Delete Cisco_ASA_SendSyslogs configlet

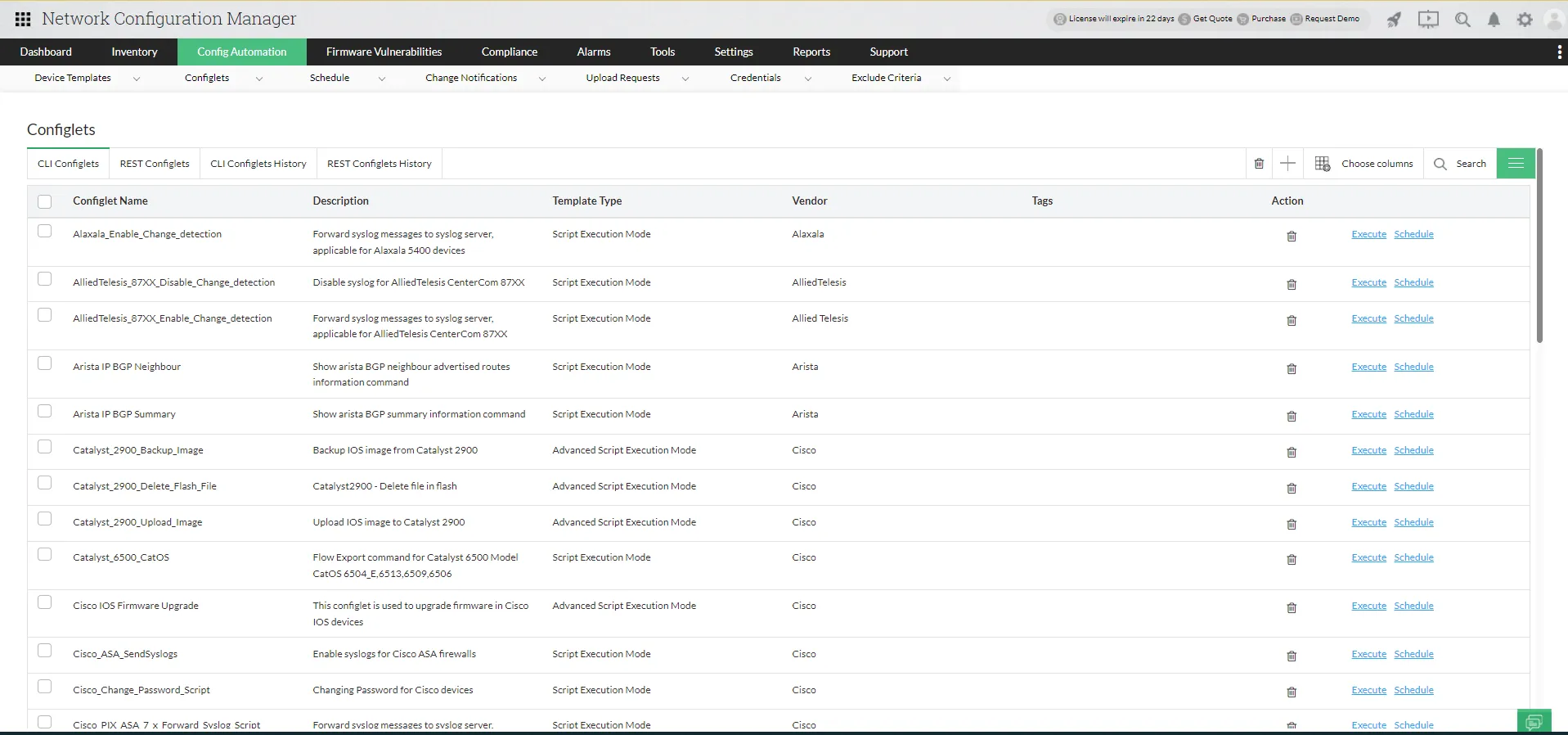coord(1292,656)
